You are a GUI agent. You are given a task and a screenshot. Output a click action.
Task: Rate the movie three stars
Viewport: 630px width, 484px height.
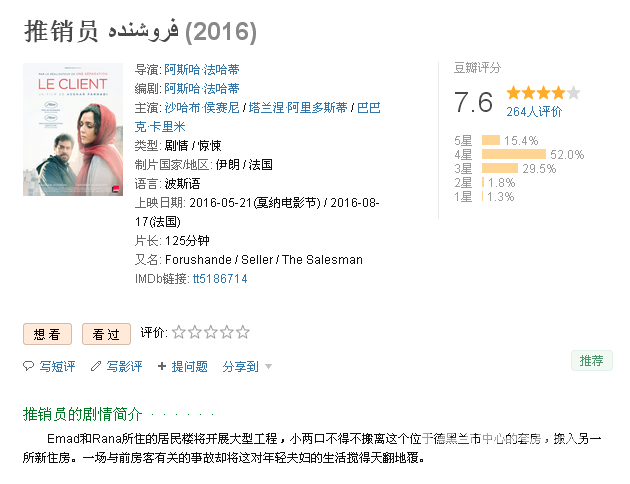coord(211,332)
